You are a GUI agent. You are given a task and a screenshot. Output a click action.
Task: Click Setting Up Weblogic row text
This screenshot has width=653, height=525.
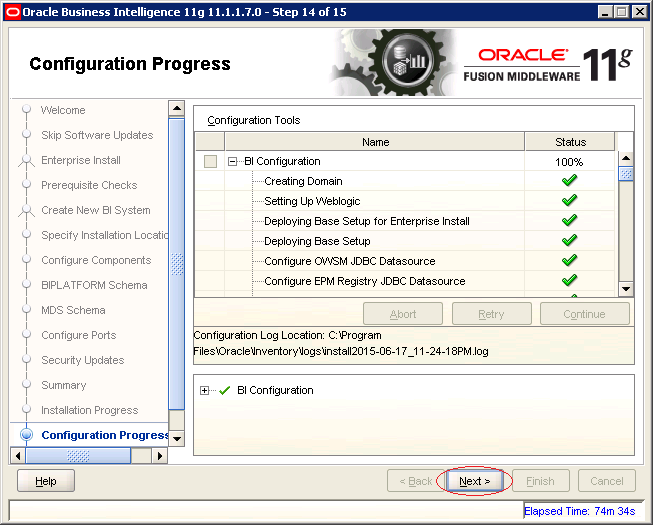coord(312,201)
